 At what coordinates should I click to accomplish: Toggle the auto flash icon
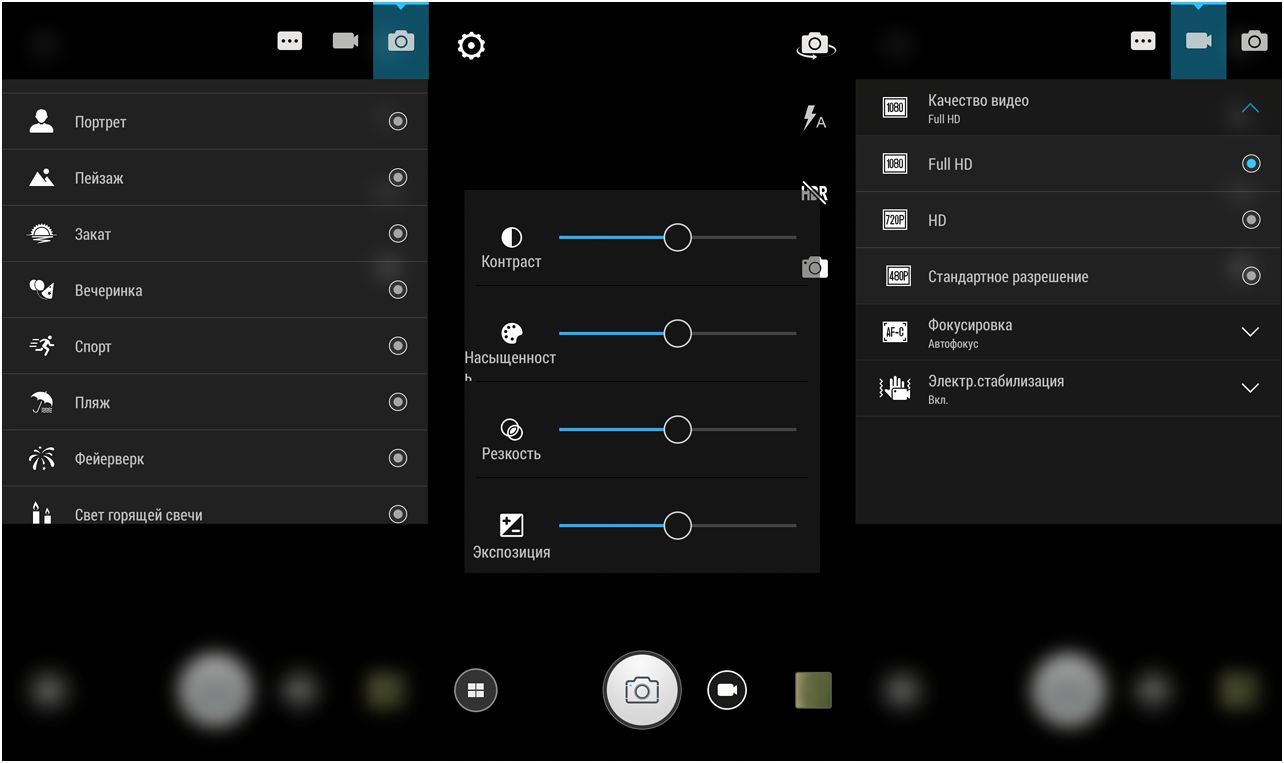[x=814, y=119]
